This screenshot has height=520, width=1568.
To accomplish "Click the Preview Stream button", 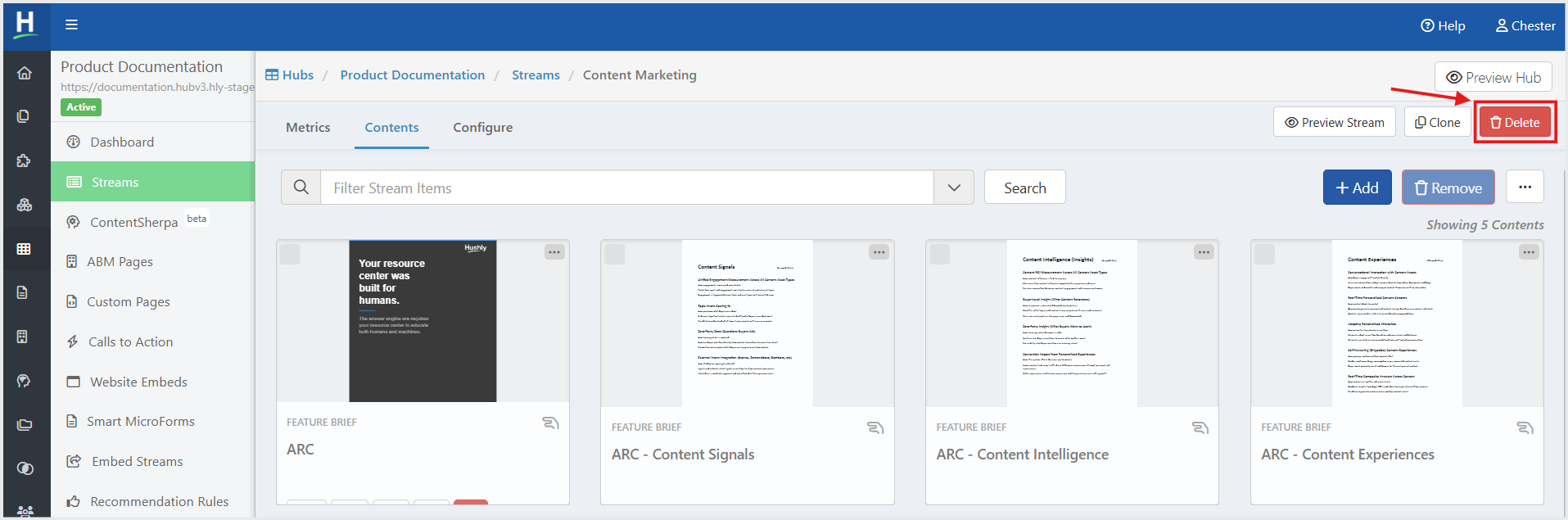I will pyautogui.click(x=1335, y=122).
